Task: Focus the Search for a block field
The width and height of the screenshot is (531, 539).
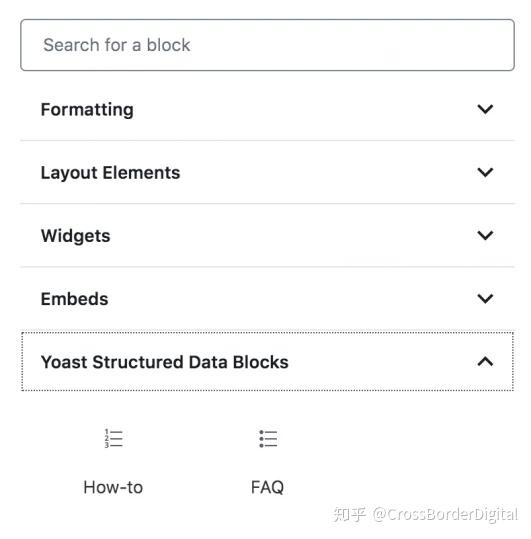Action: (267, 45)
